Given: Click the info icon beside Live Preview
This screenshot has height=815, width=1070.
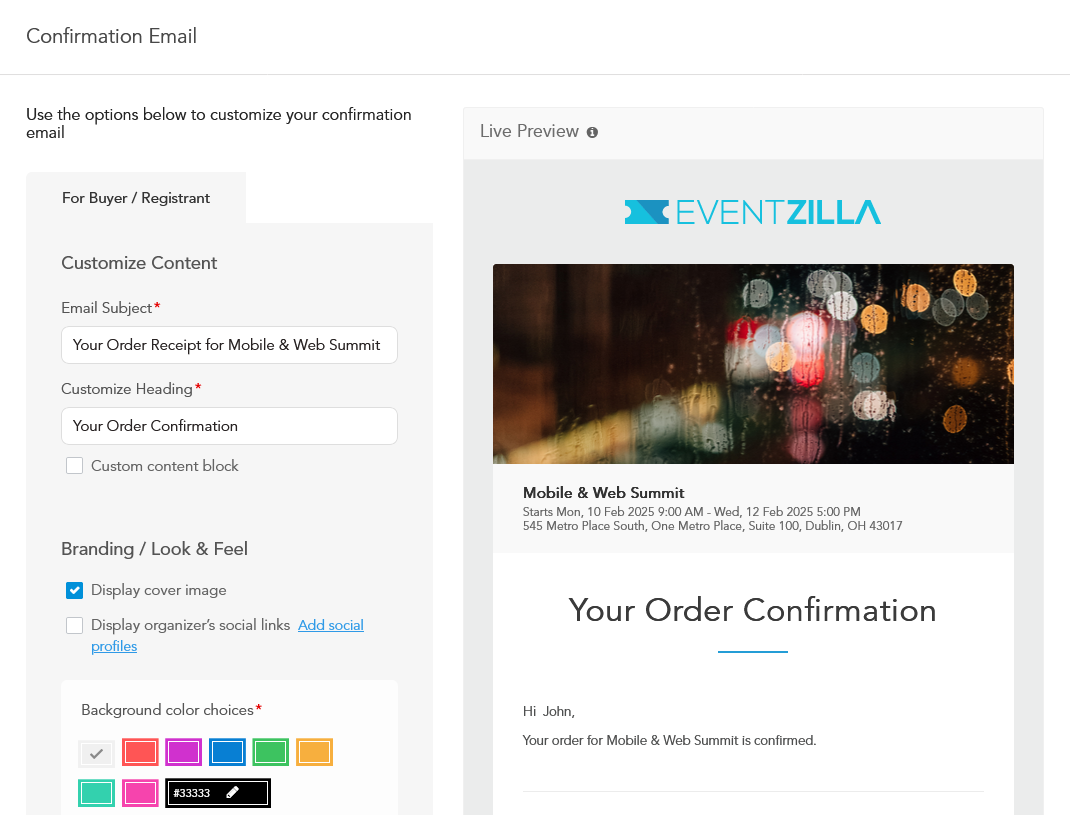Looking at the screenshot, I should 592,131.
